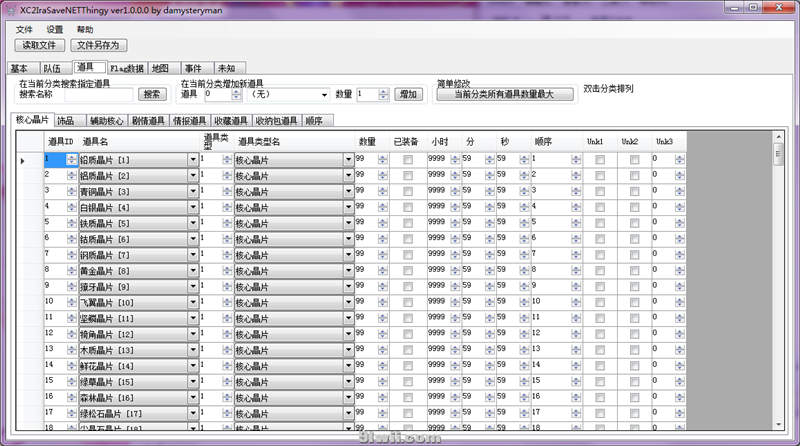Focus the 搜索名称 input field
The height and width of the screenshot is (446, 800).
[98, 94]
